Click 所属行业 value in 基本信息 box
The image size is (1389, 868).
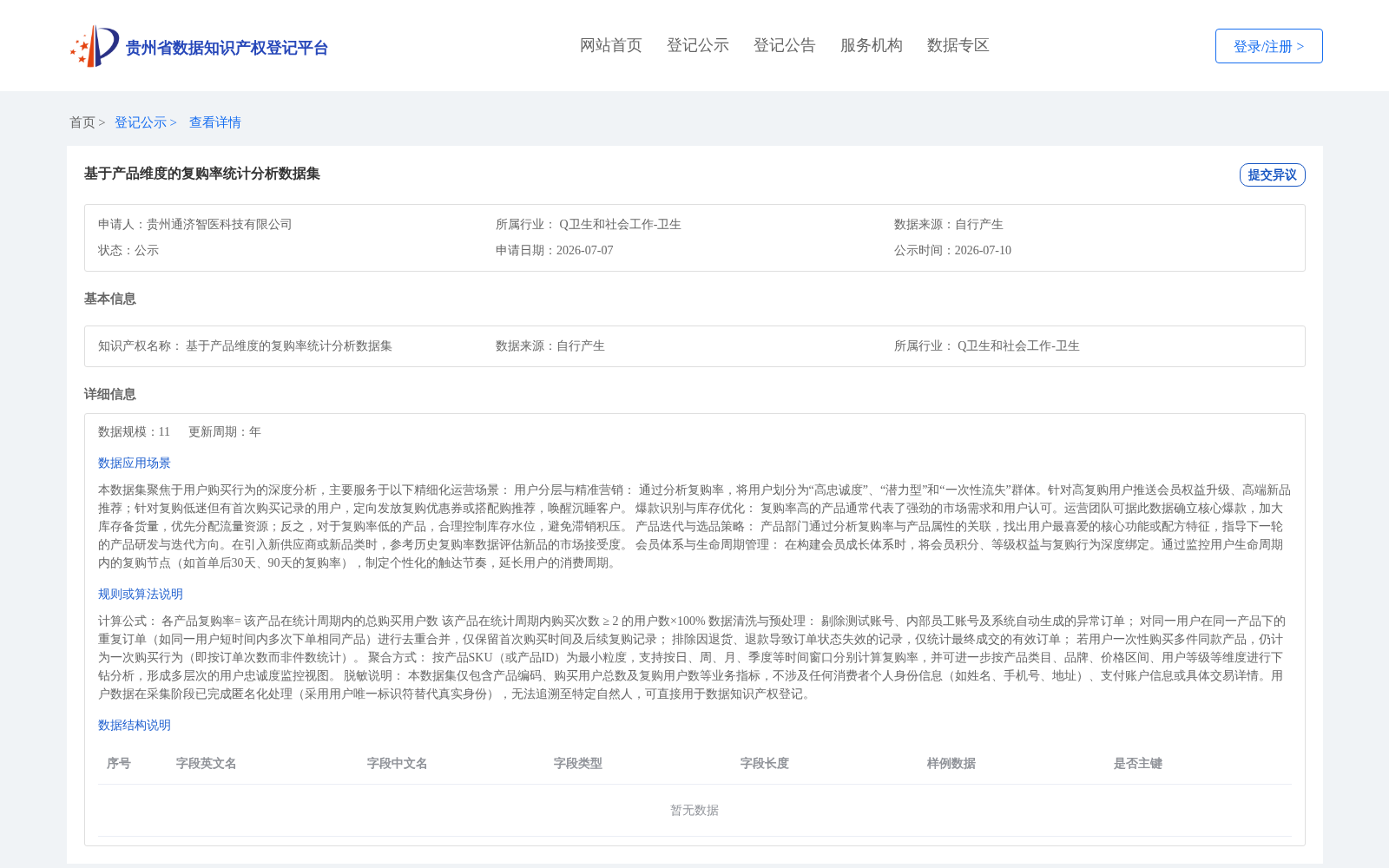1018,345
